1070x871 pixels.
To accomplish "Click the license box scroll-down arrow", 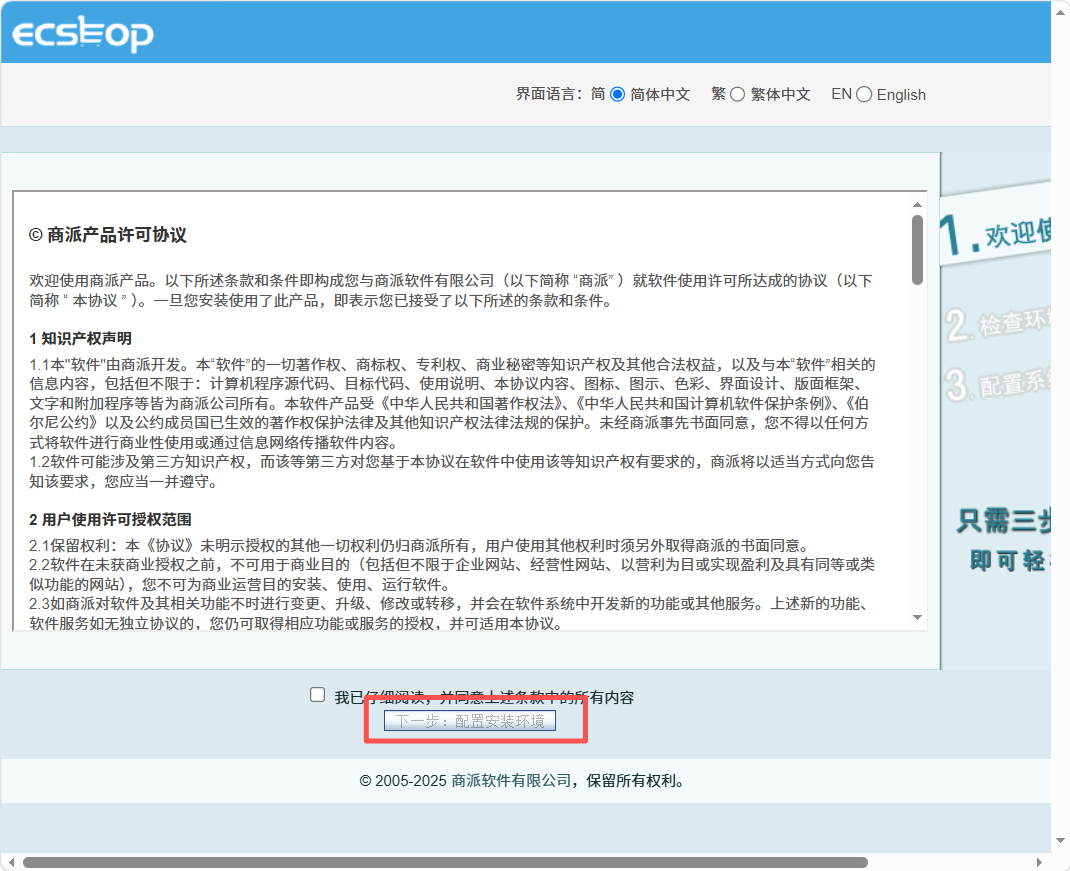I will (917, 618).
